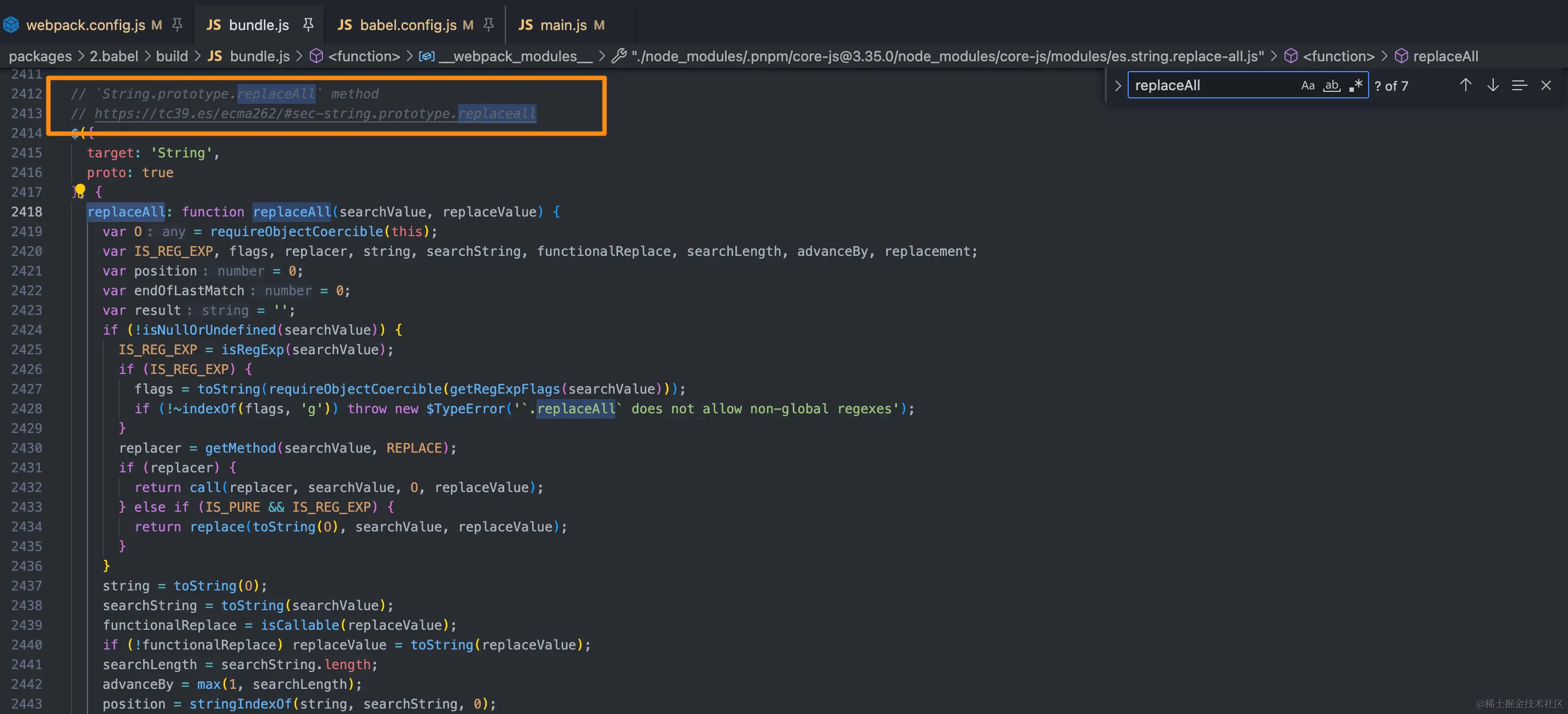The height and width of the screenshot is (714, 1568).
Task: Open the __webpack_modules__ breadcrumb dropdown
Action: [514, 56]
